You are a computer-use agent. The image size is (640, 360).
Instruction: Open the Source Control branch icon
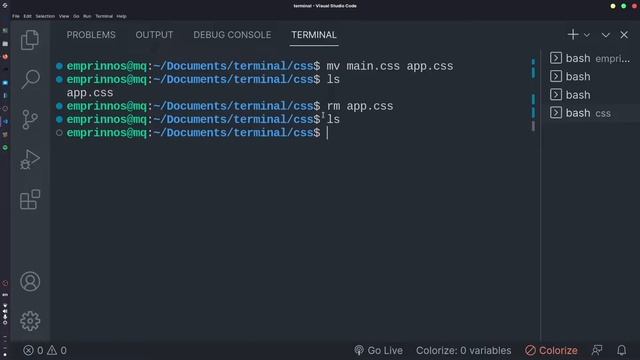(30, 119)
